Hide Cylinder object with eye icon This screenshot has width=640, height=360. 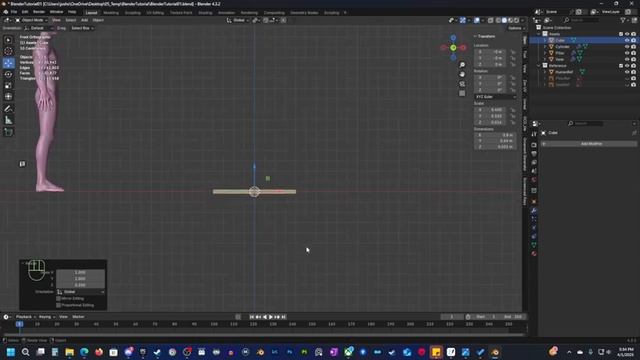tap(627, 47)
